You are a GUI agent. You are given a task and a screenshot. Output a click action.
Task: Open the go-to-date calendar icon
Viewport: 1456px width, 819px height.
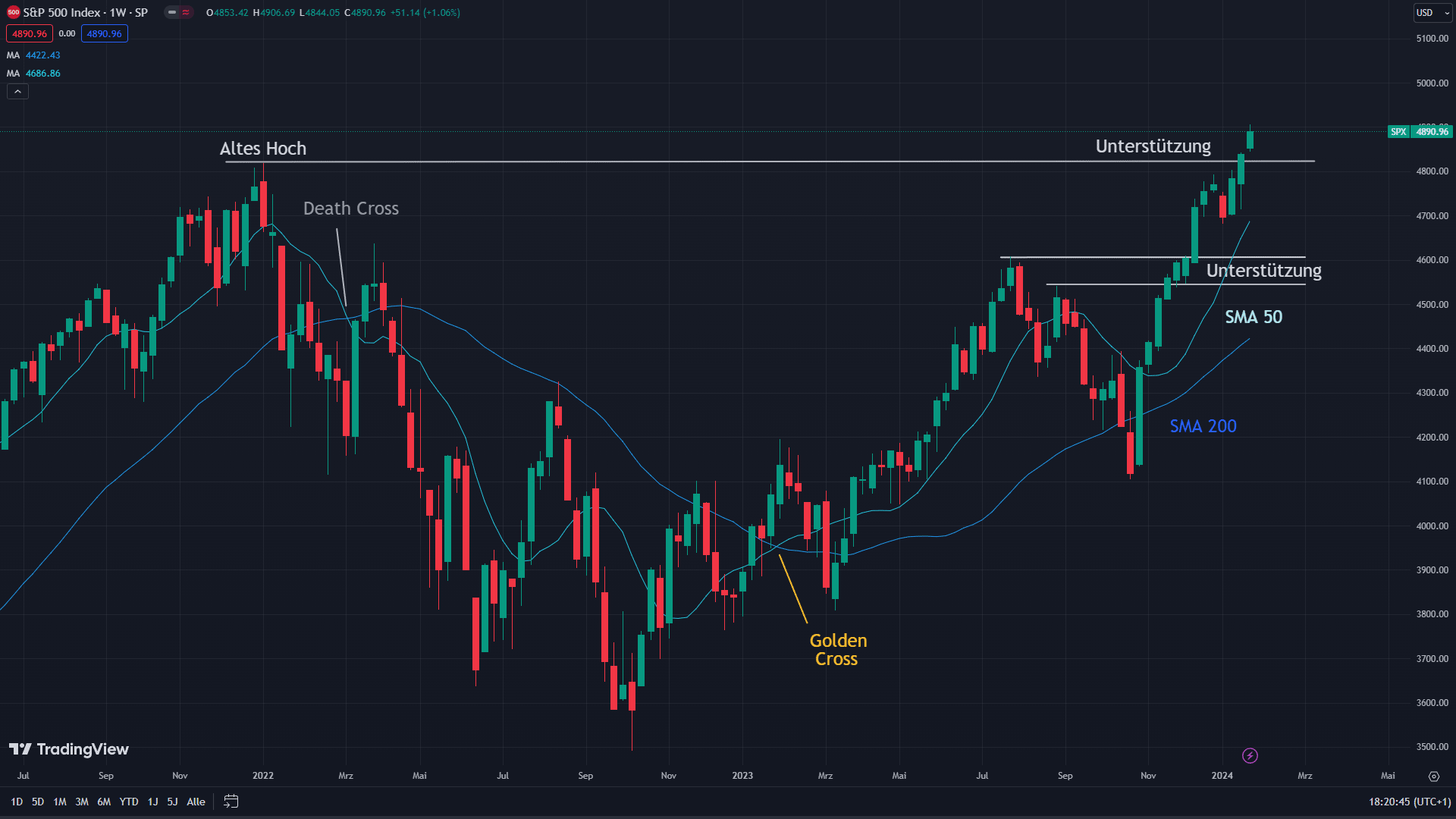tap(231, 802)
